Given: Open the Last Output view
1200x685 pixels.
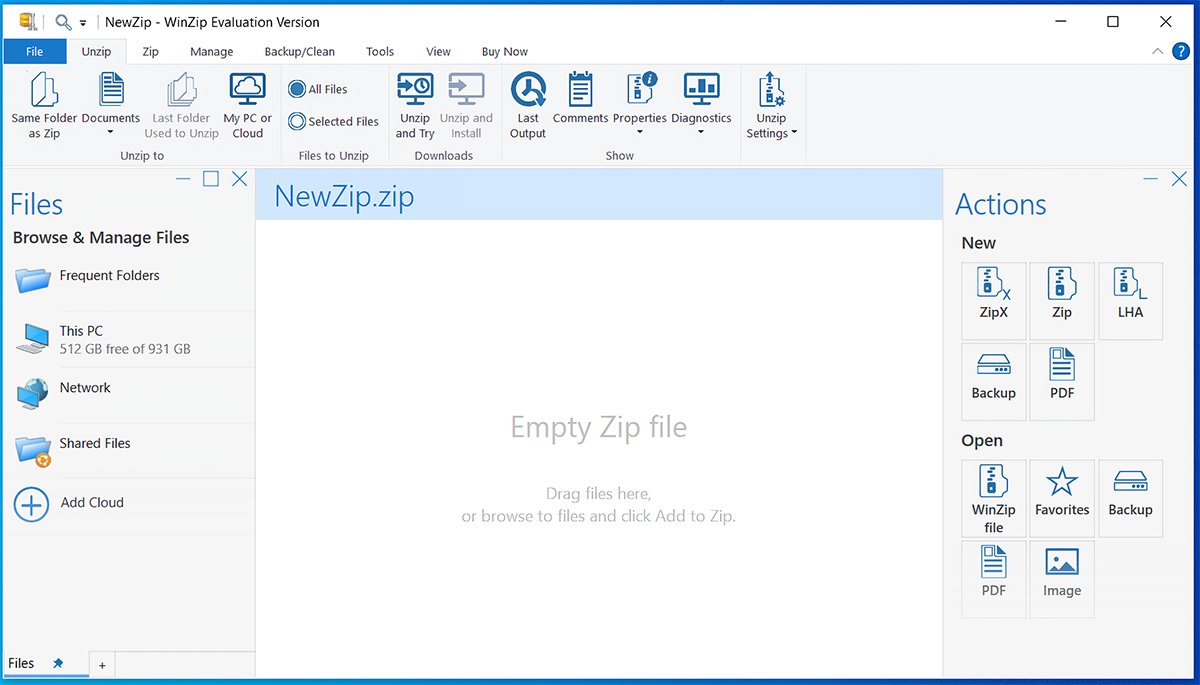Looking at the screenshot, I should click(527, 103).
